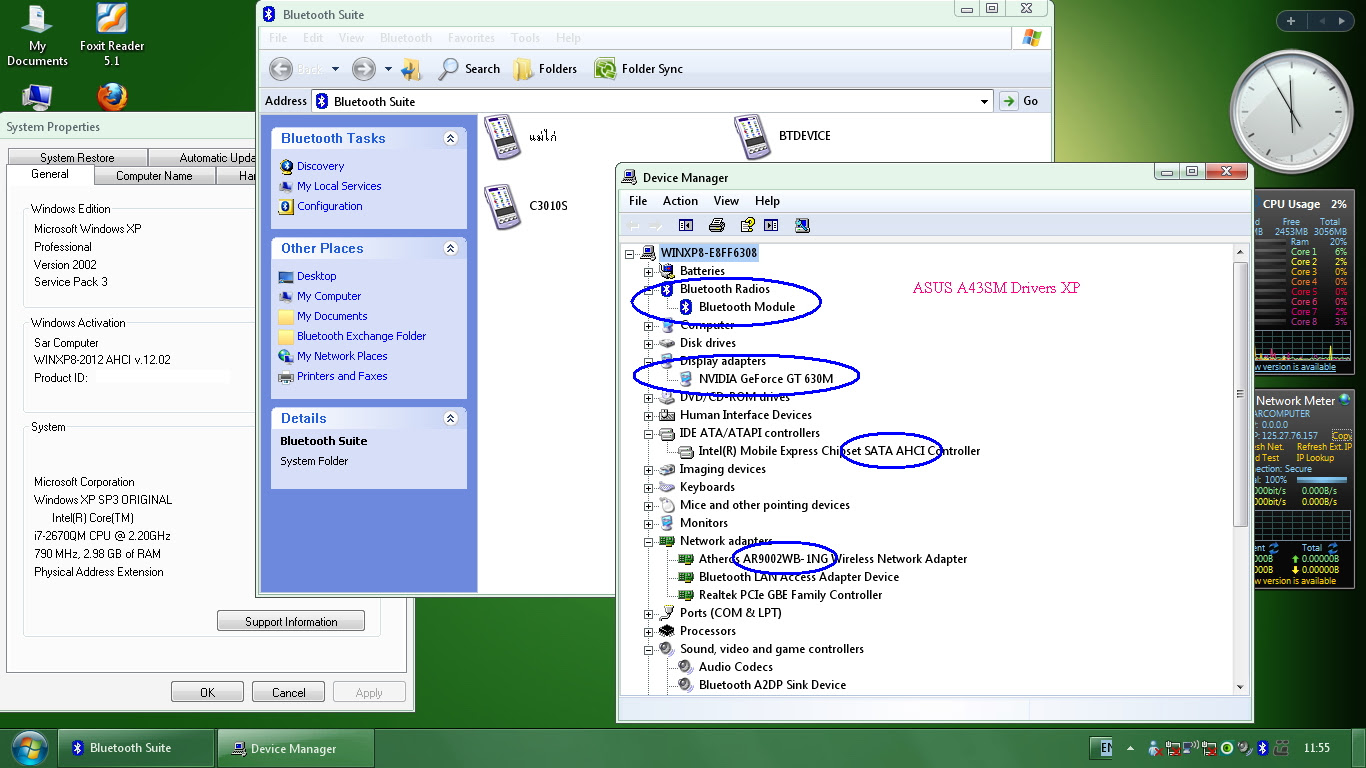This screenshot has height=768, width=1366.
Task: Click Show/Hide Action Pane icon in Device Manager
Action: click(771, 225)
